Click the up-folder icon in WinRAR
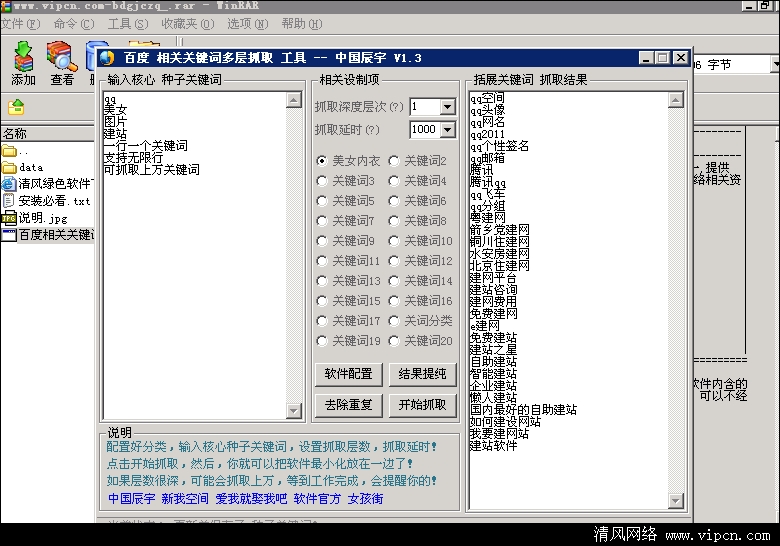This screenshot has width=780, height=546. (x=16, y=106)
